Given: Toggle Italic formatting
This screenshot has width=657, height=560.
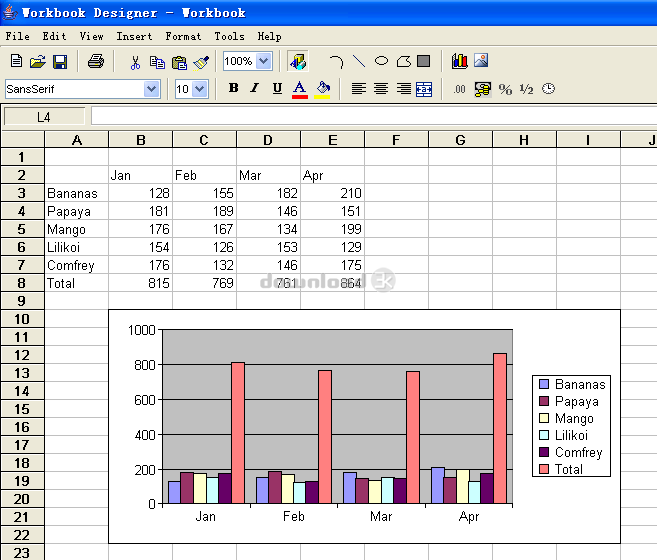Looking at the screenshot, I should tap(254, 88).
